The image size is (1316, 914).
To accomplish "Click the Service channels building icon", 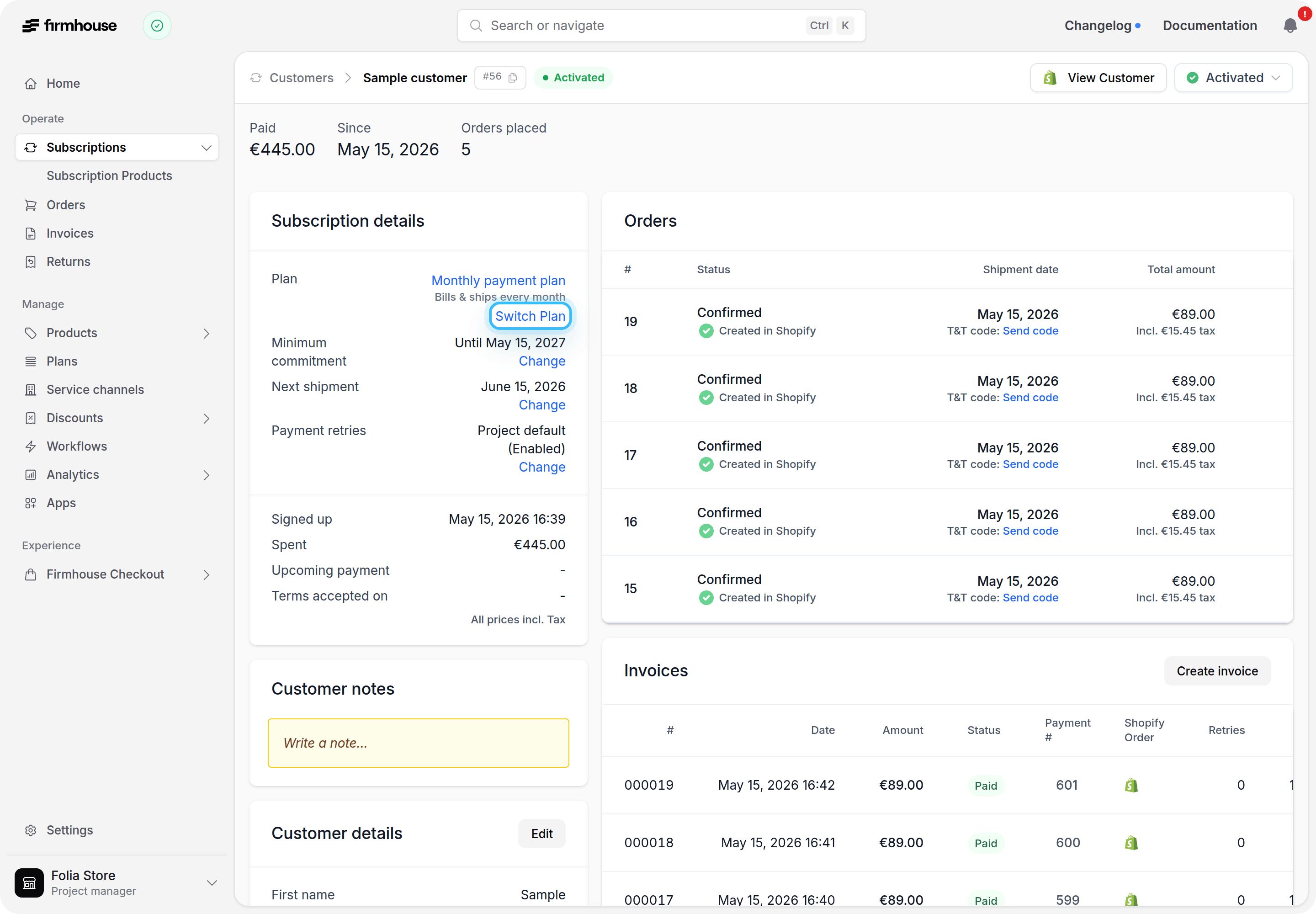I will click(31, 390).
